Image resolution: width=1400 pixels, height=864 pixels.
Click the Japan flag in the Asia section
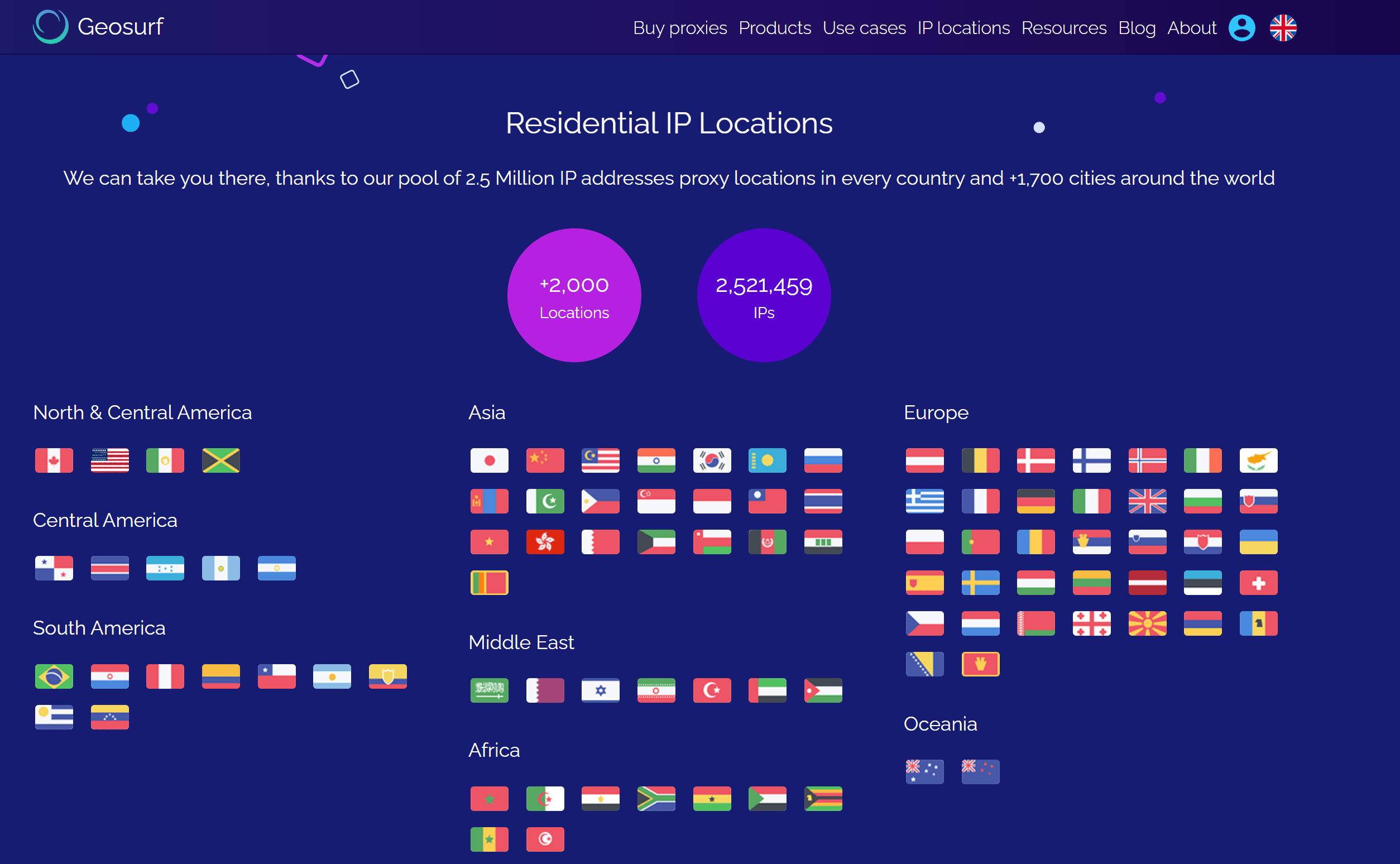pyautogui.click(x=489, y=460)
